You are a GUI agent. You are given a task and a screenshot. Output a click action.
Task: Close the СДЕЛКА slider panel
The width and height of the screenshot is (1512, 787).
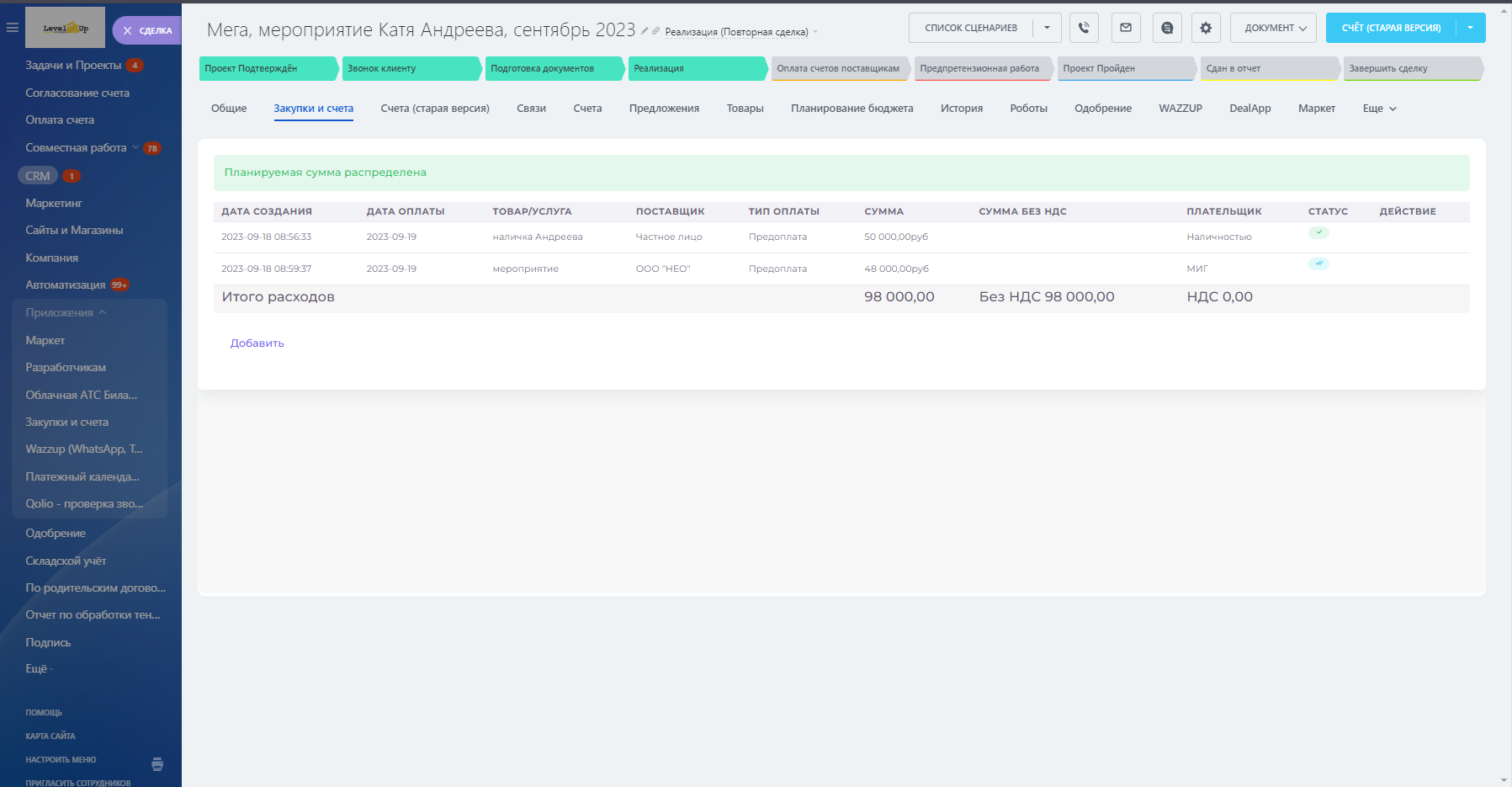[128, 30]
